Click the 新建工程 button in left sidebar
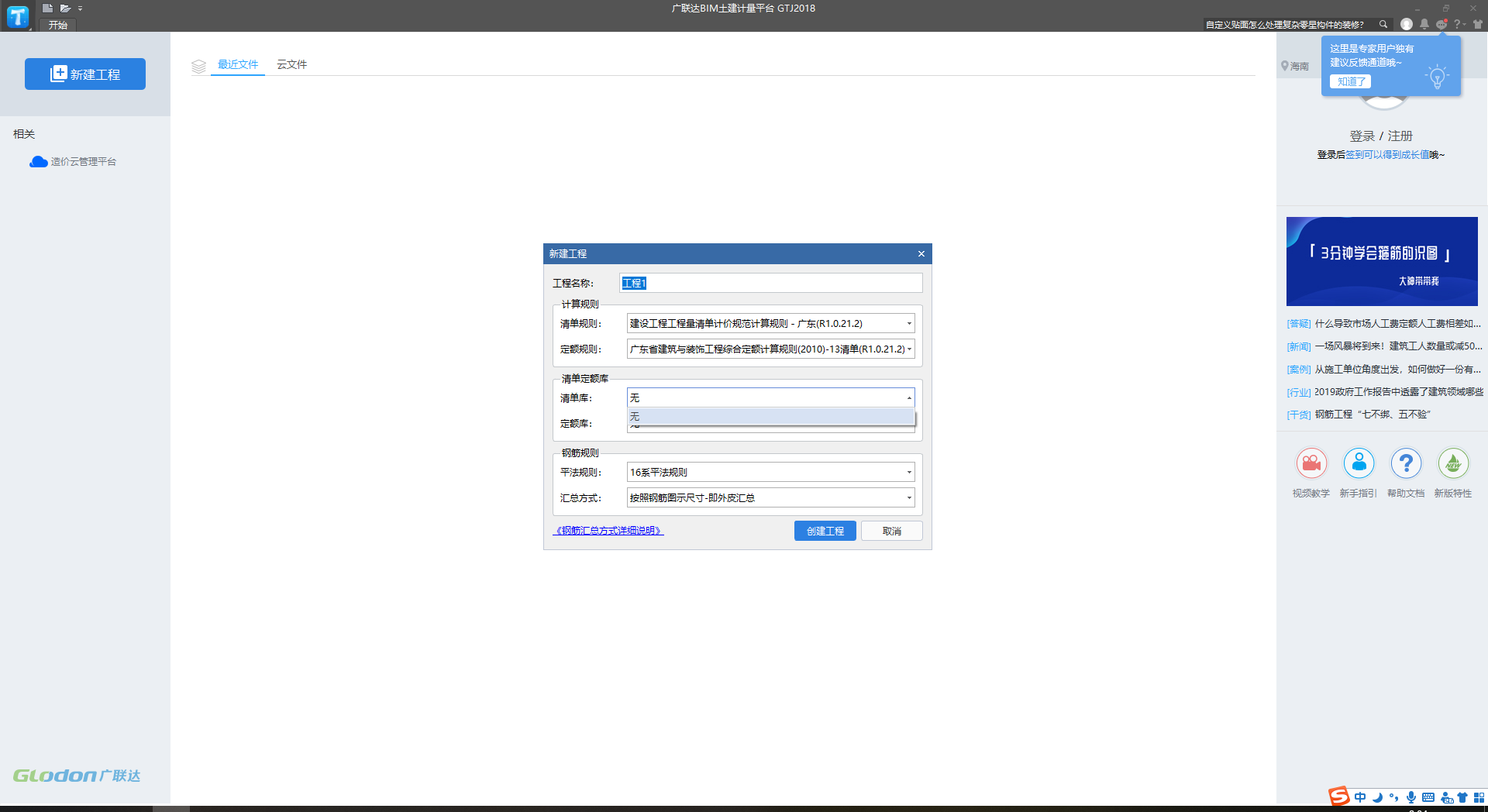 (85, 74)
